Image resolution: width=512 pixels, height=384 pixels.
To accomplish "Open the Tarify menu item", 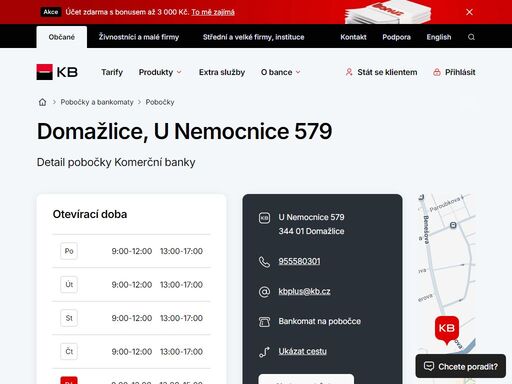I will 112,72.
